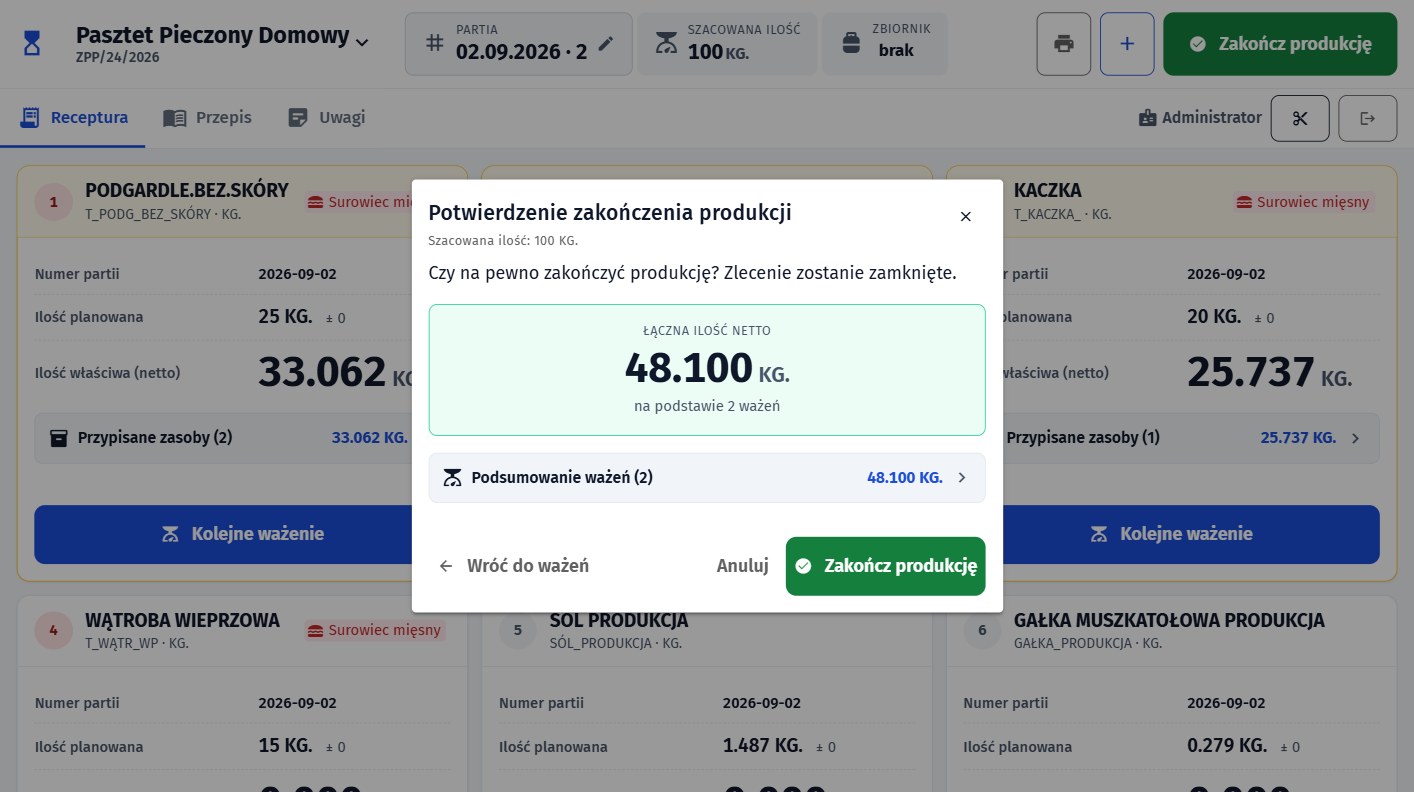Click Surowiec mięsny tag on Wątroba wieprzowa

coord(376,630)
